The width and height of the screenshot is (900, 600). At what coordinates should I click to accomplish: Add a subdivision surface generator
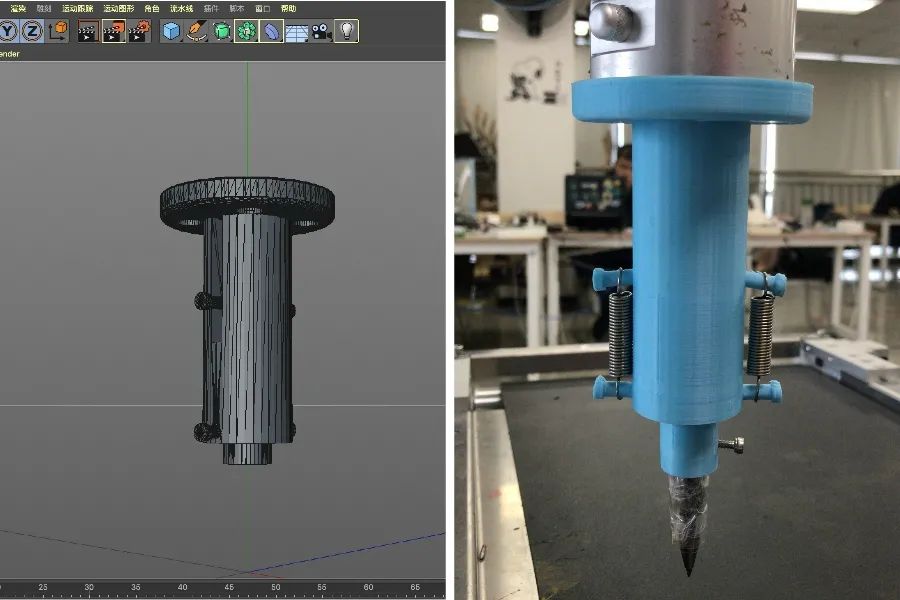(222, 31)
